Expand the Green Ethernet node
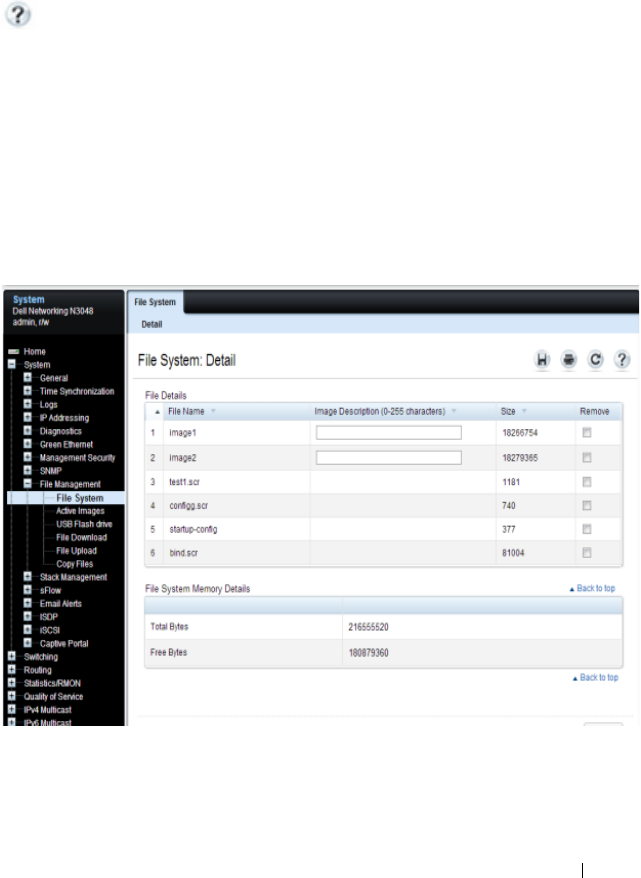This screenshot has width=641, height=878. pos(27,444)
